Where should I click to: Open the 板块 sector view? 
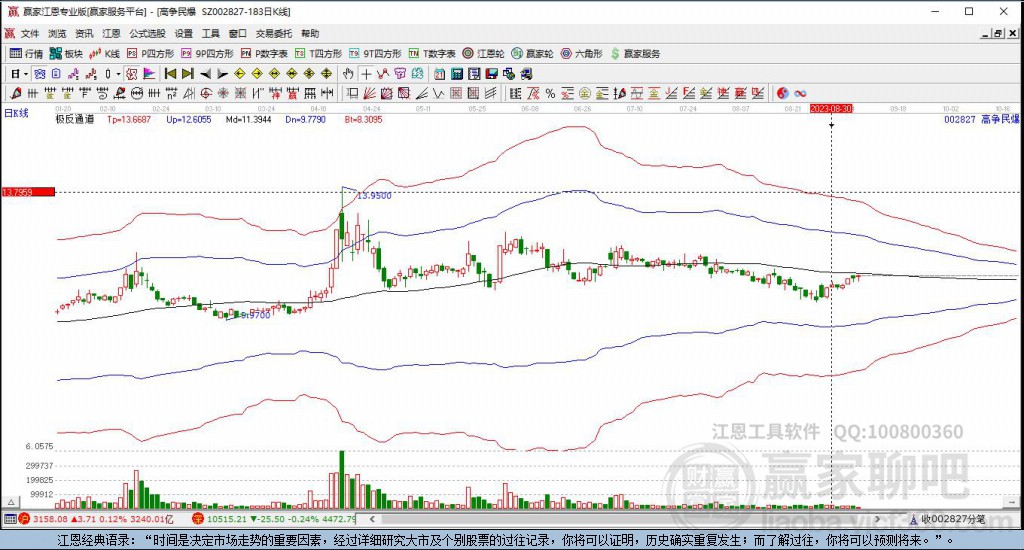click(66, 54)
